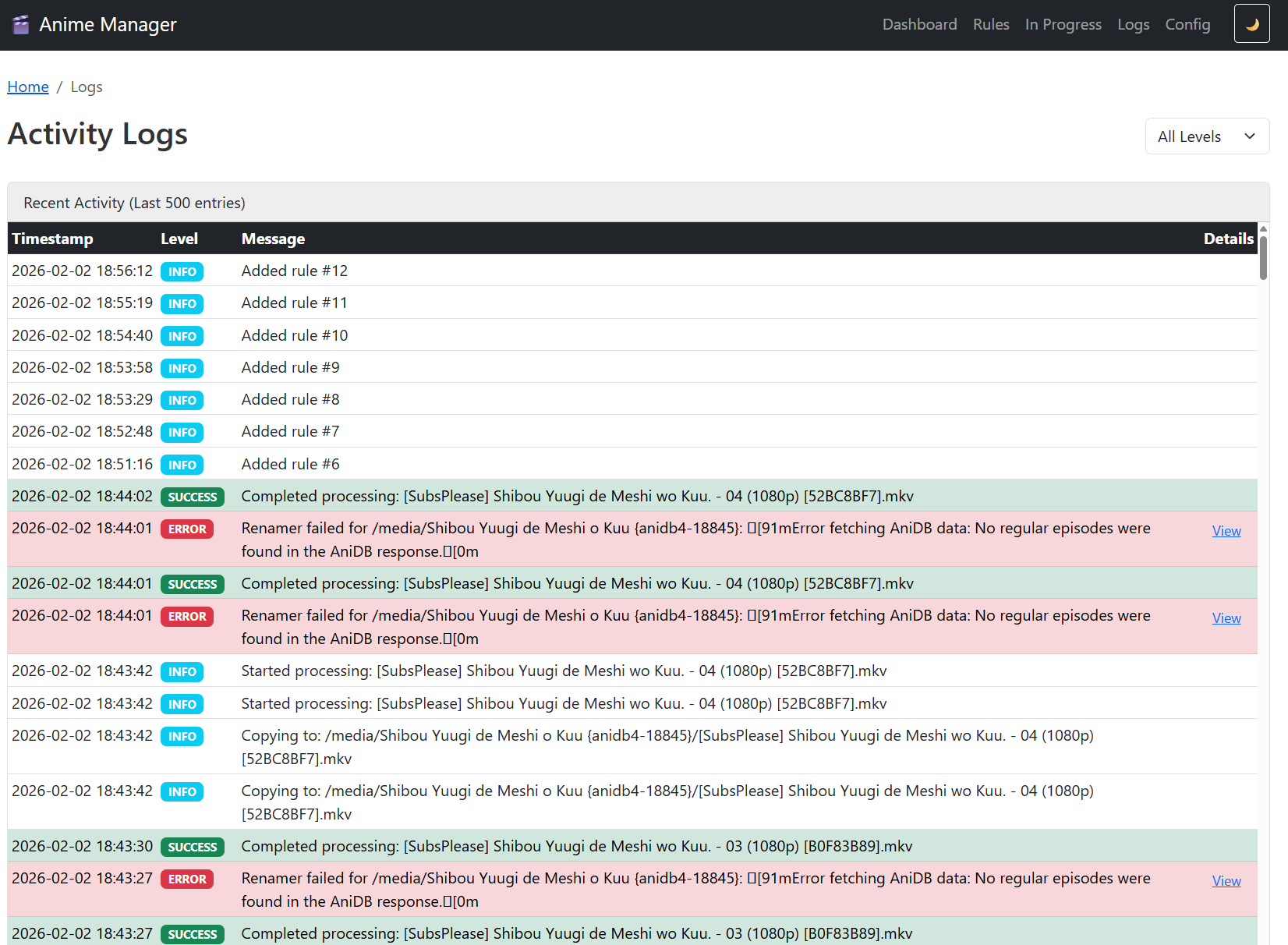Click the INFO badge for Added rule #12

click(182, 271)
